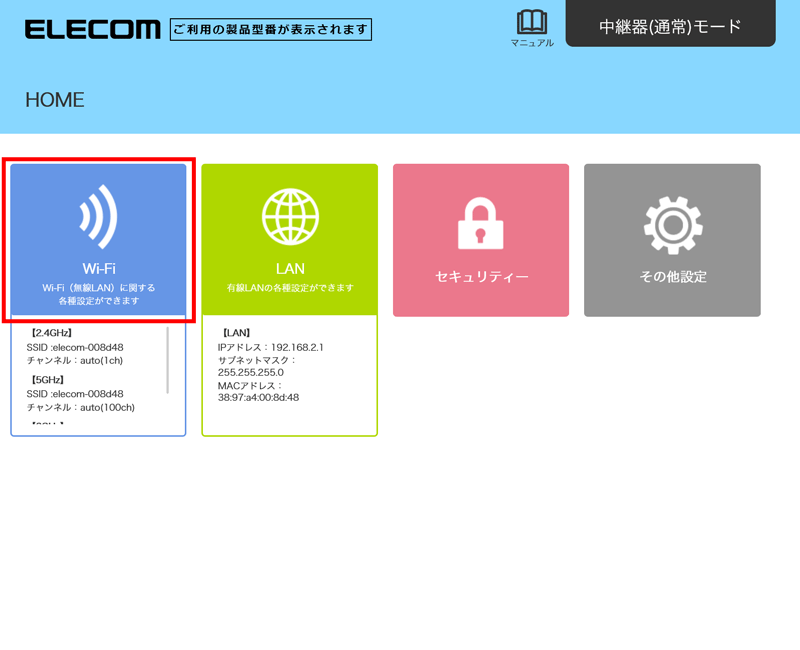Open the 中継器(通常)モード mode button
The height and width of the screenshot is (650, 800).
tap(670, 26)
